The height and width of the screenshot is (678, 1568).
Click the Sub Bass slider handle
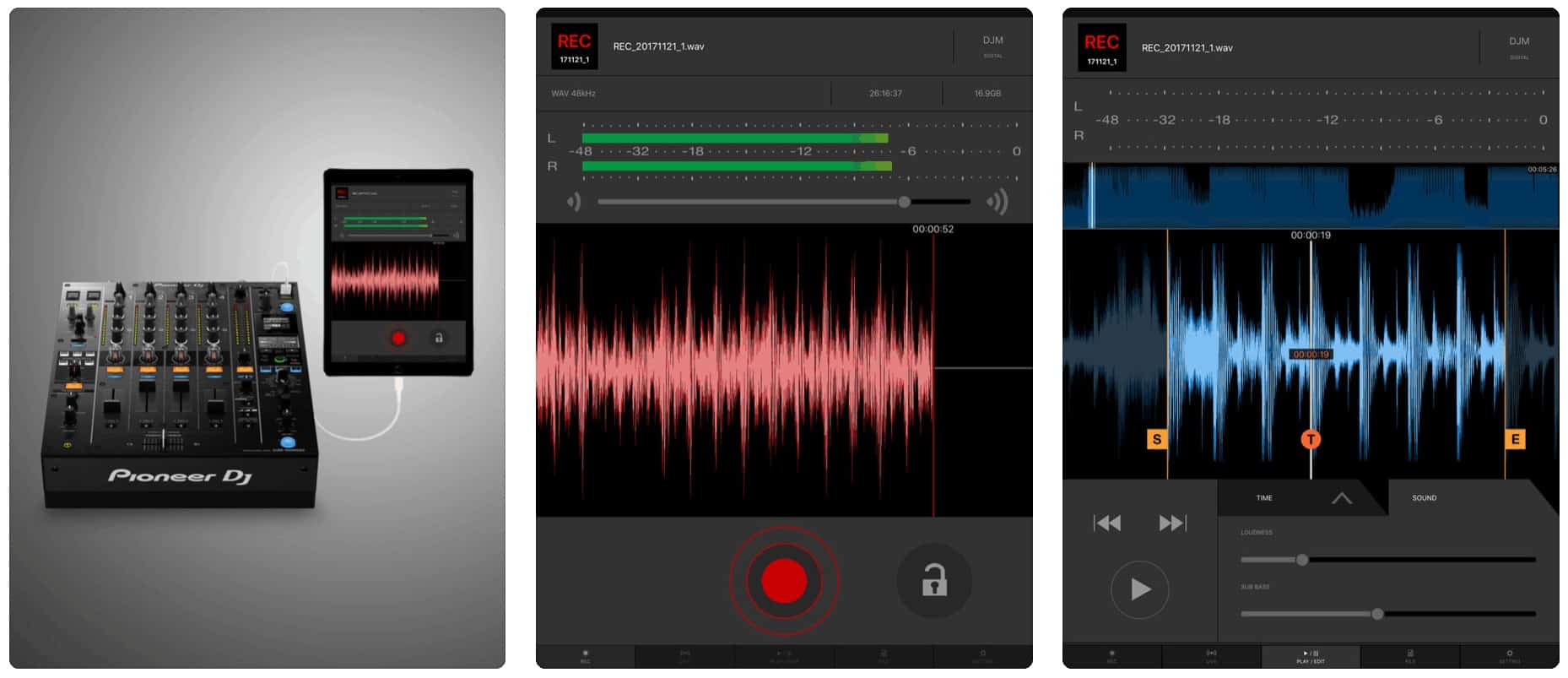coord(1377,614)
